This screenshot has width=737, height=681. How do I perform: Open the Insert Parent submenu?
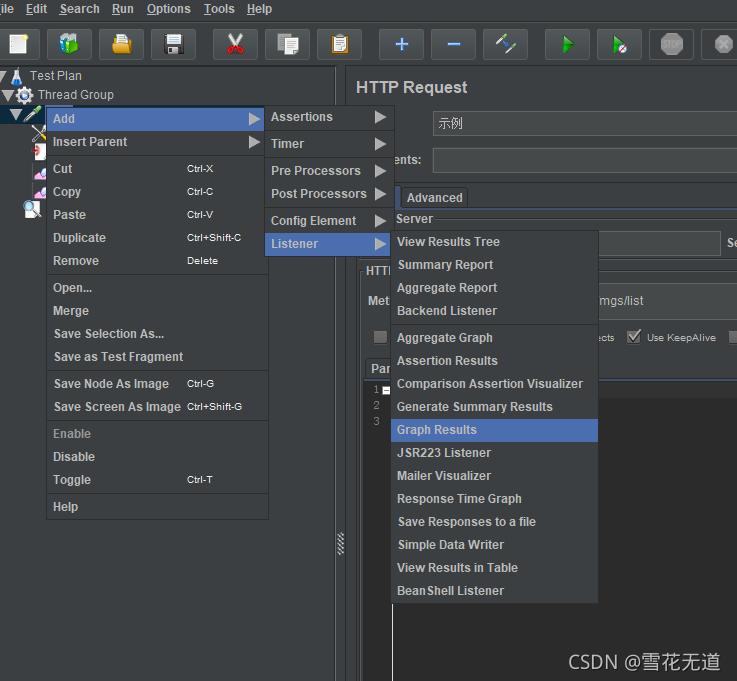(x=156, y=142)
